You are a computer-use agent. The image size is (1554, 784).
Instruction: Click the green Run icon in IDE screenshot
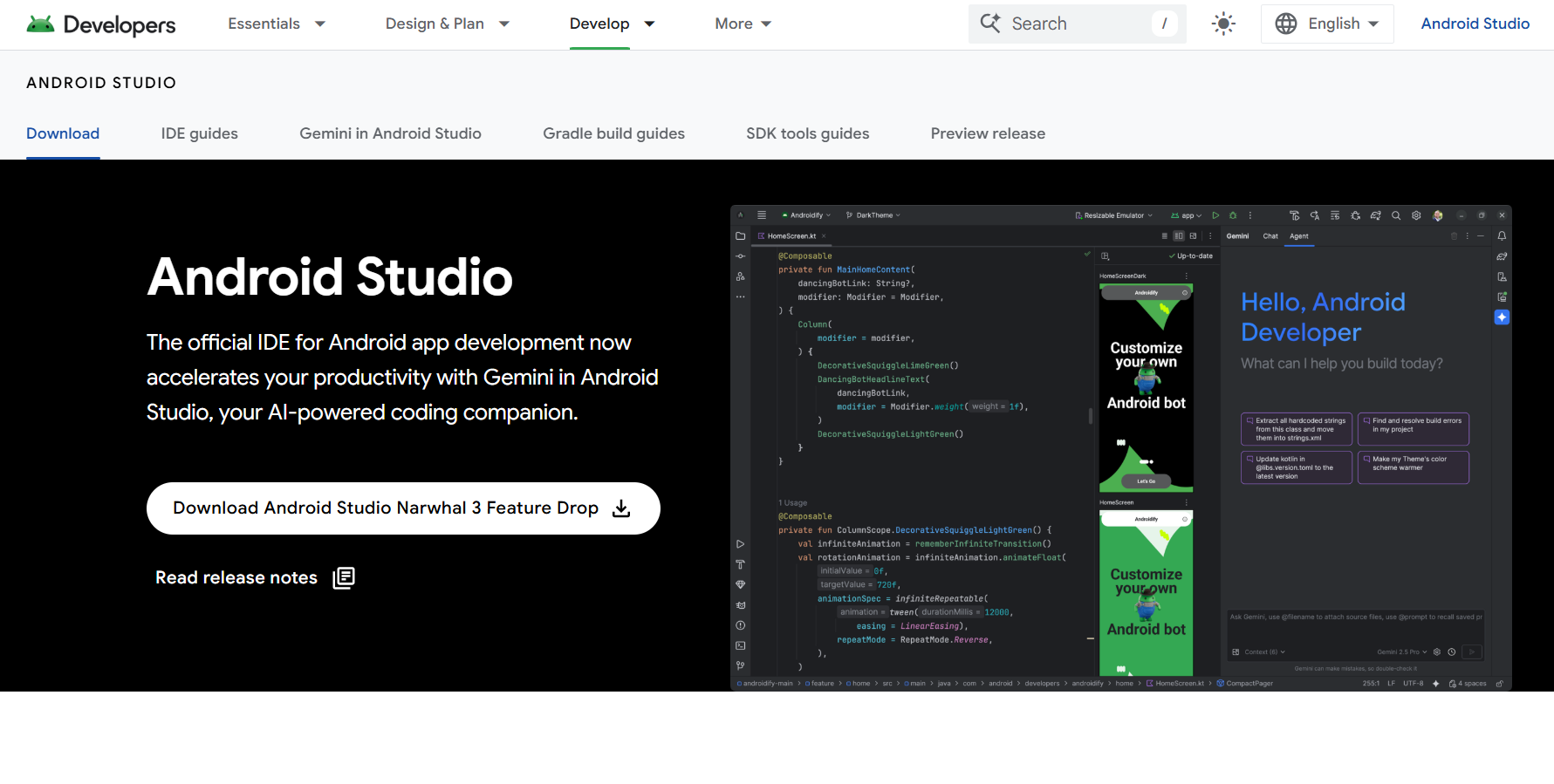1215,215
